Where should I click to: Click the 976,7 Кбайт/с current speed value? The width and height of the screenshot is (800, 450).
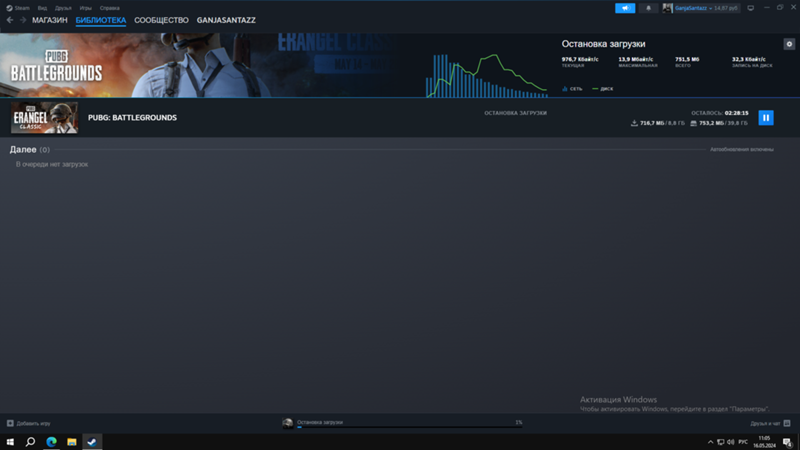[x=580, y=59]
